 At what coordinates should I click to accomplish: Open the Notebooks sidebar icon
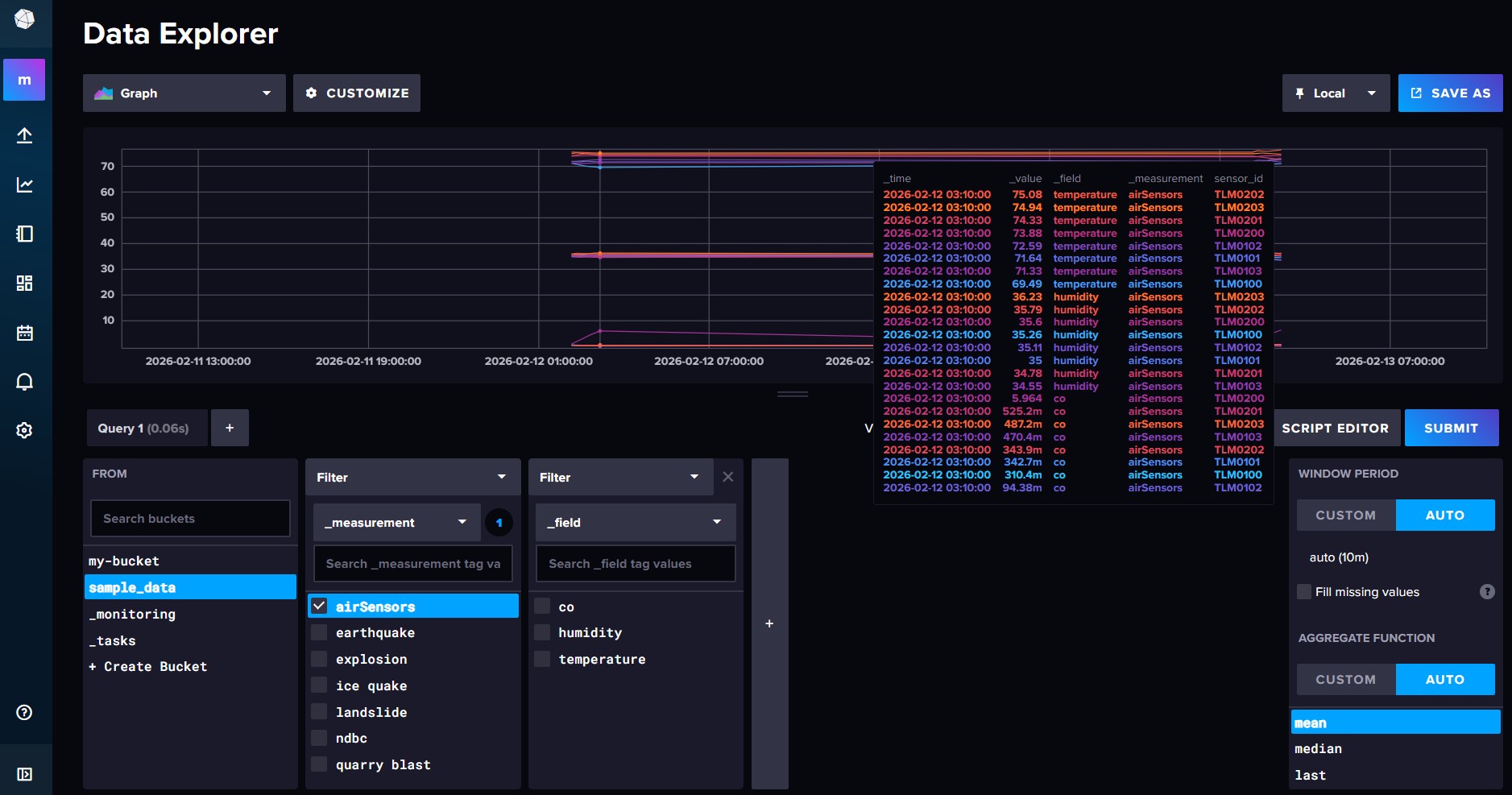pos(24,234)
